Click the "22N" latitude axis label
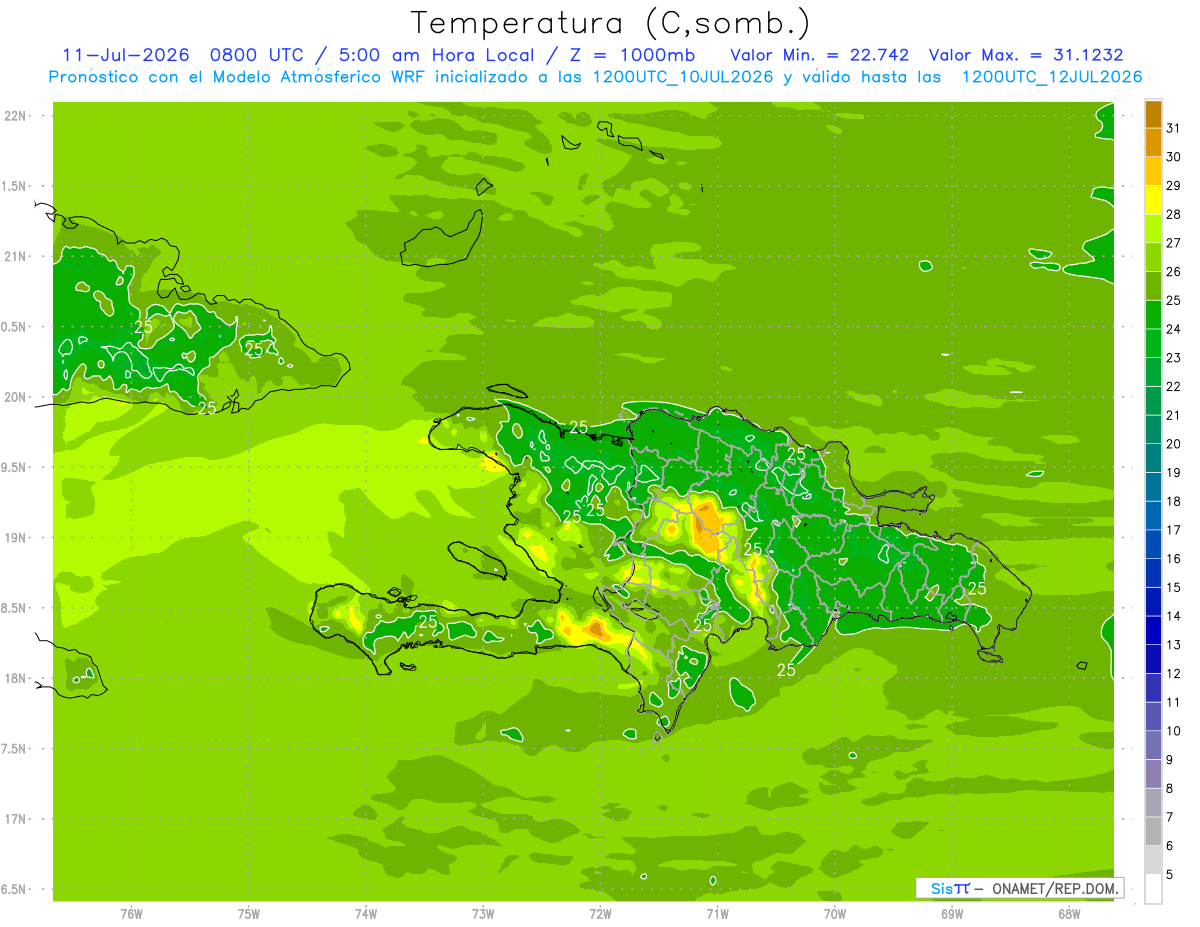Image resolution: width=1200 pixels, height=927 pixels. (16, 116)
